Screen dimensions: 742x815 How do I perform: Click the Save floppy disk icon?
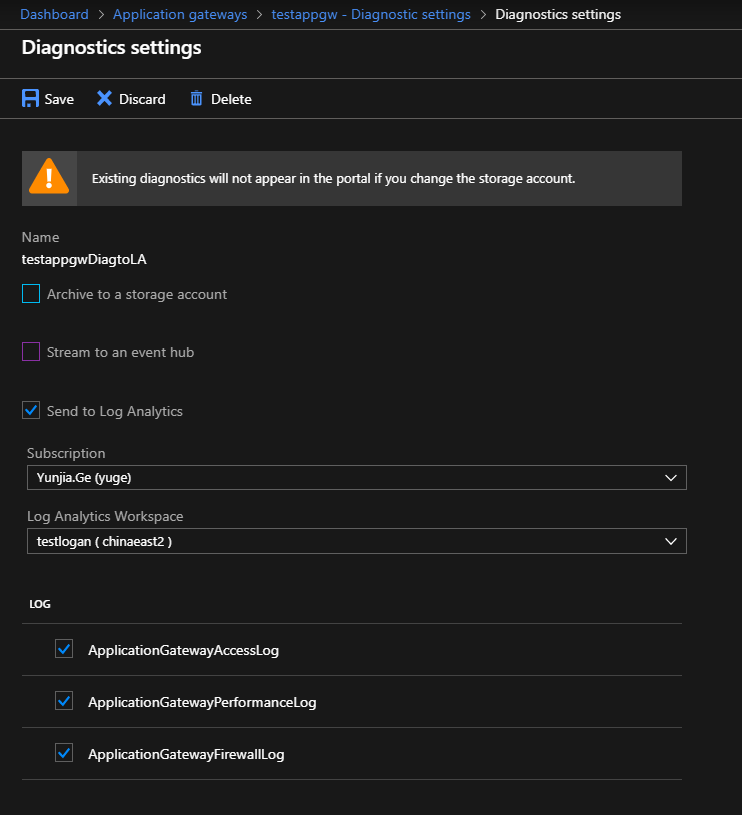pos(31,99)
